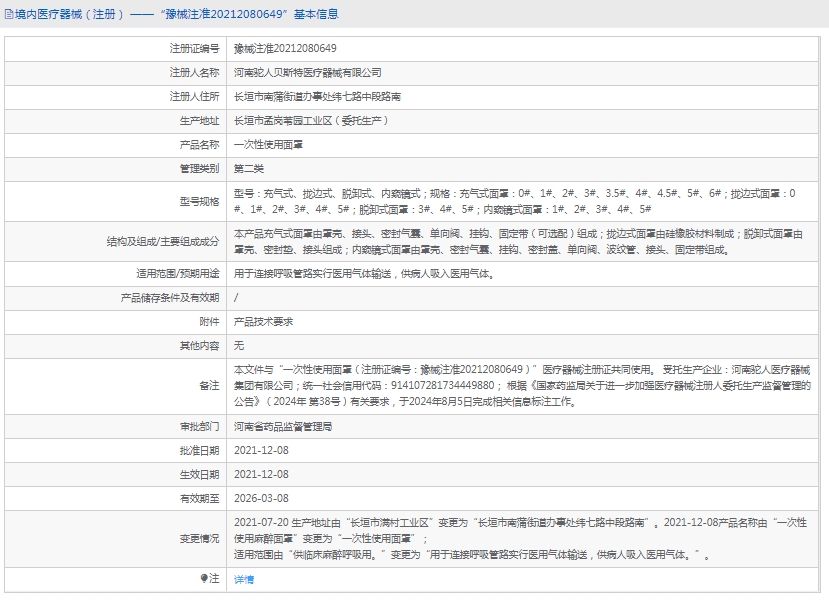This screenshot has height=601, width=829.
Task: Click the 结构及组成/主要组成成分 row label
Action: pos(162,241)
